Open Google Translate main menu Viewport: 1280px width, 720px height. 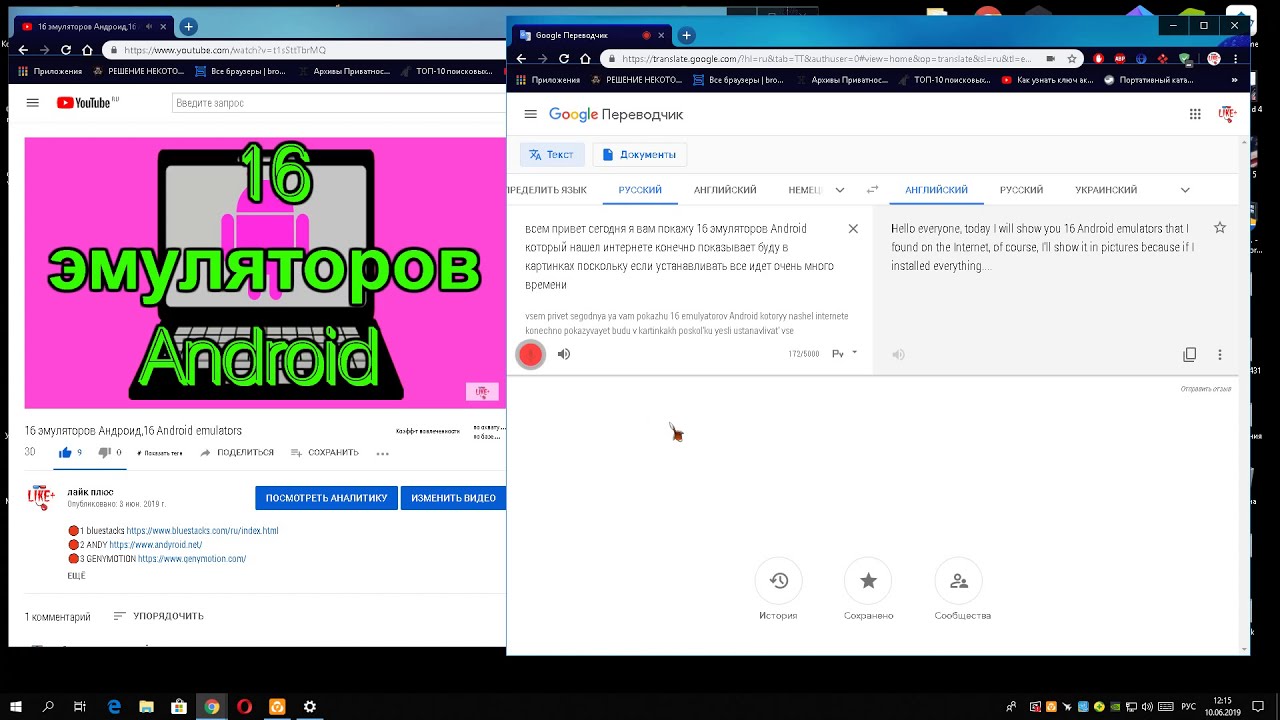(530, 115)
